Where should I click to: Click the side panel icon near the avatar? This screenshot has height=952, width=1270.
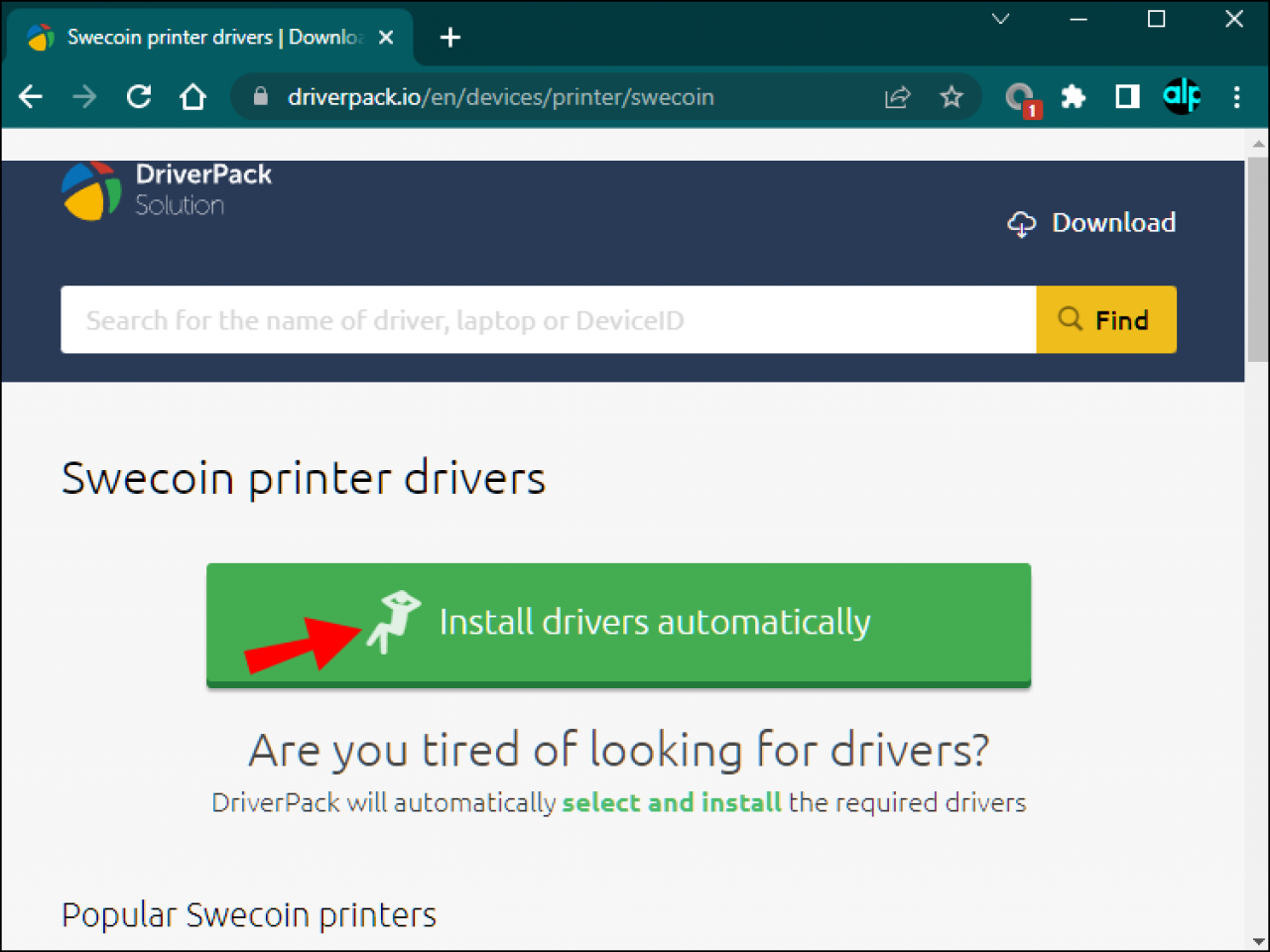pyautogui.click(x=1127, y=96)
